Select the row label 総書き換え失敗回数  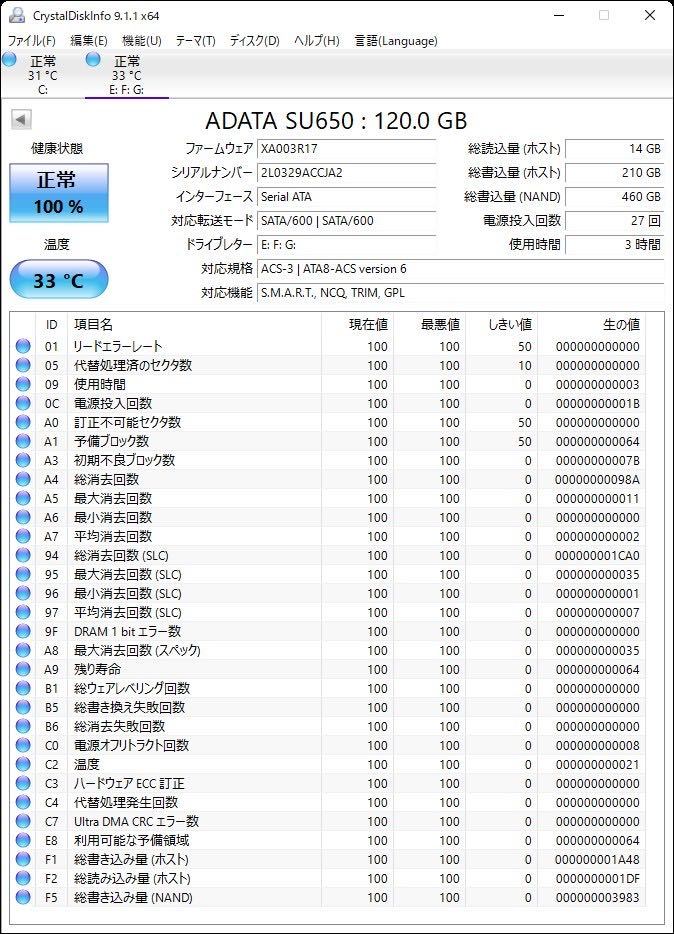pos(129,708)
